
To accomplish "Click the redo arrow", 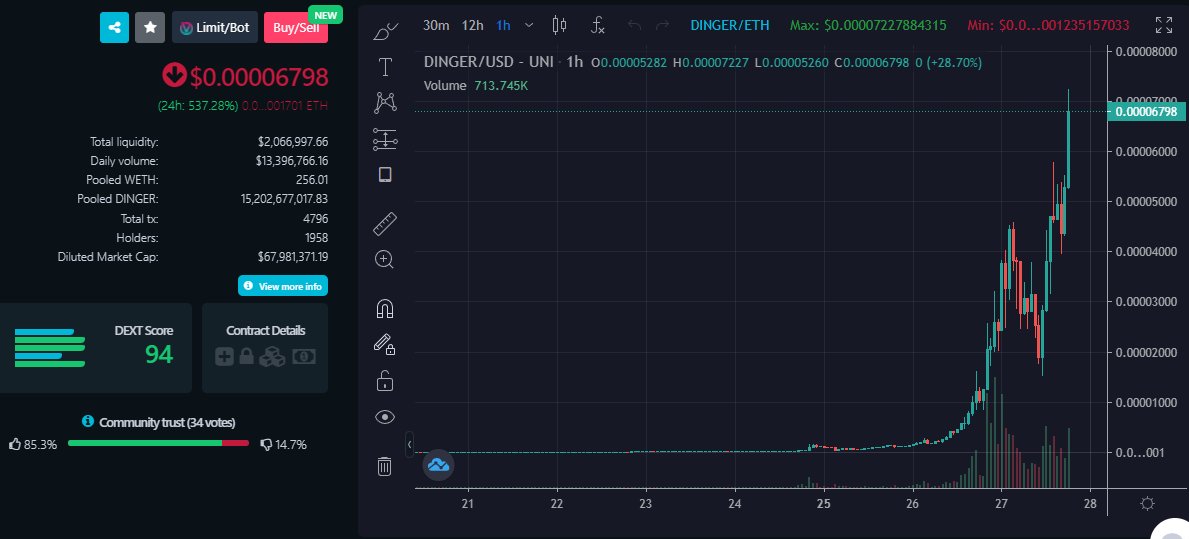I will [662, 25].
